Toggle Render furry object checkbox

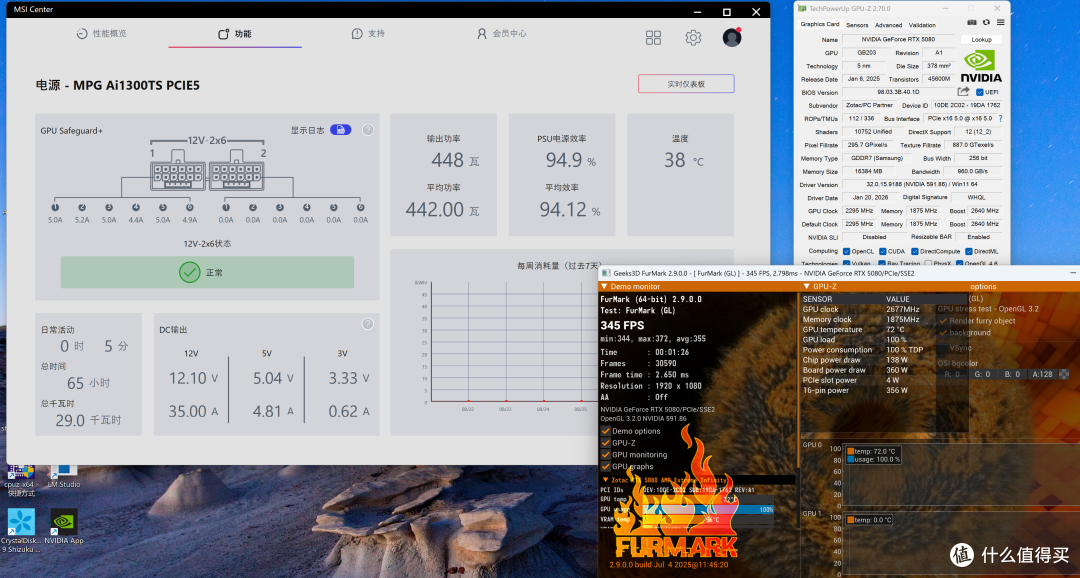coord(943,321)
